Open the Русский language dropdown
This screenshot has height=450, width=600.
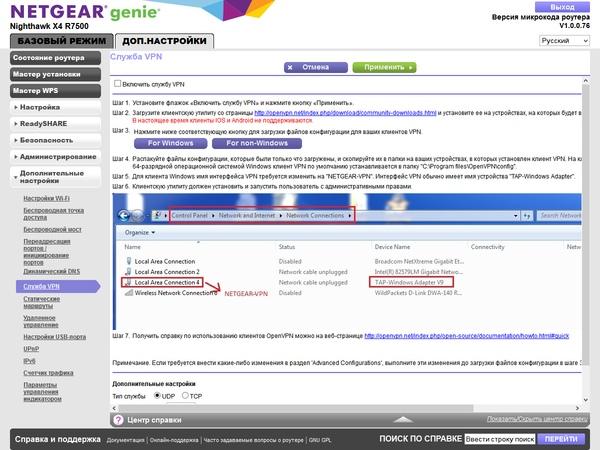click(564, 41)
